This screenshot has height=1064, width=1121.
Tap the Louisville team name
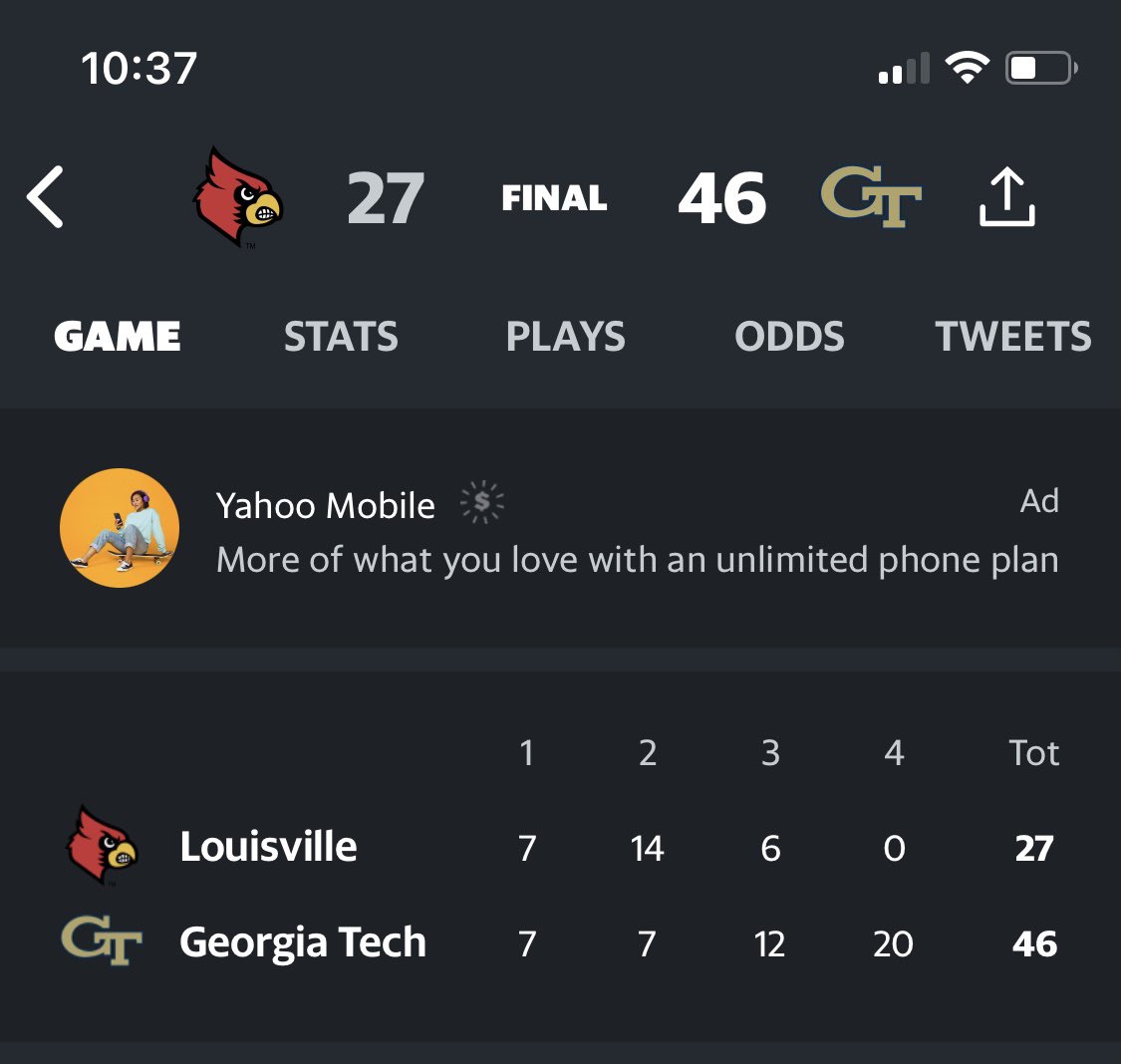tap(268, 847)
